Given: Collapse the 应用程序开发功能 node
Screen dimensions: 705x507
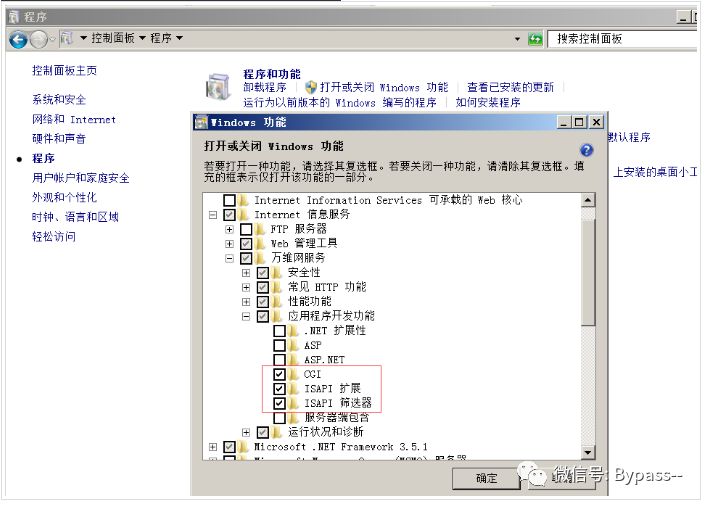Looking at the screenshot, I should click(246, 316).
